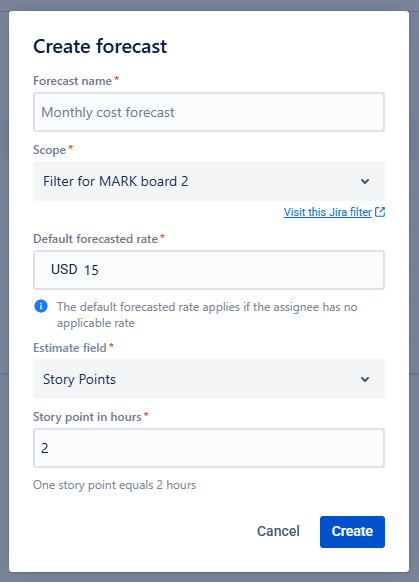419x582 pixels.
Task: Click the One story point equals 2 hours hint
Action: [114, 485]
